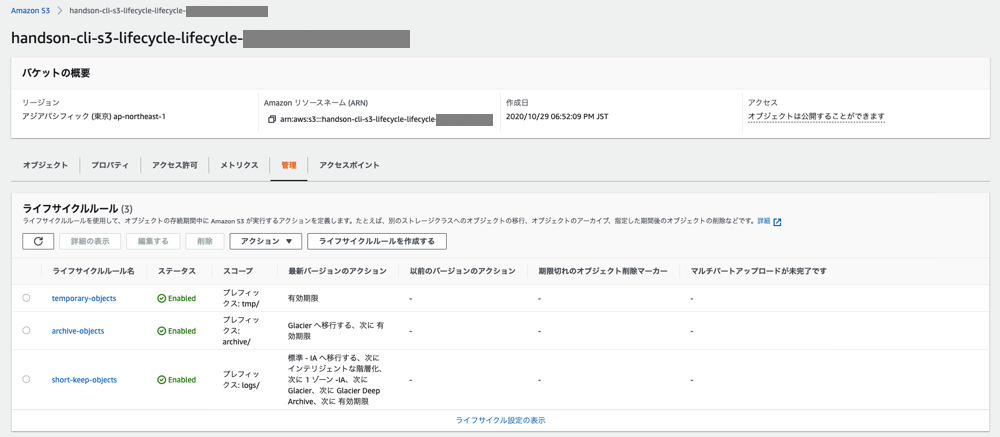Switch to the アクセス許可 tab
The height and width of the screenshot is (437, 1000).
pos(175,165)
